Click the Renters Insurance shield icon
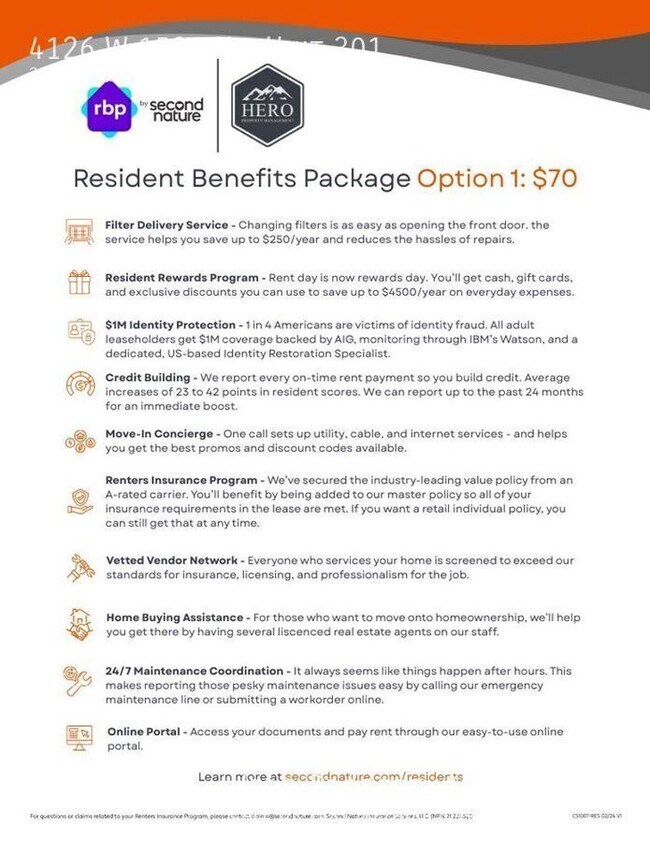Screen dimensions: 650x842 (x=80, y=501)
